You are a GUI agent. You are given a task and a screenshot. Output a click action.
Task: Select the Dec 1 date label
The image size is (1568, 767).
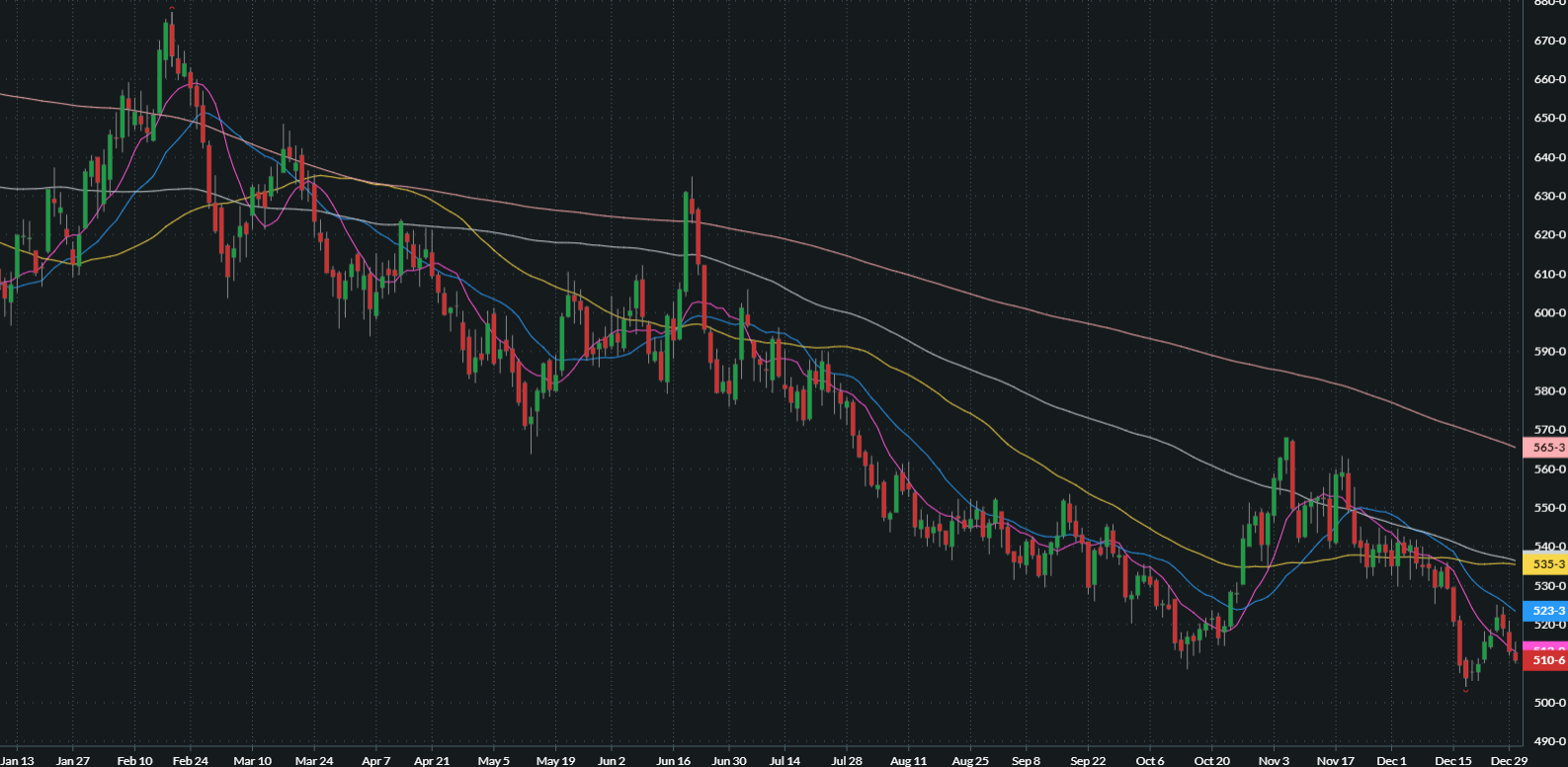pyautogui.click(x=1391, y=761)
